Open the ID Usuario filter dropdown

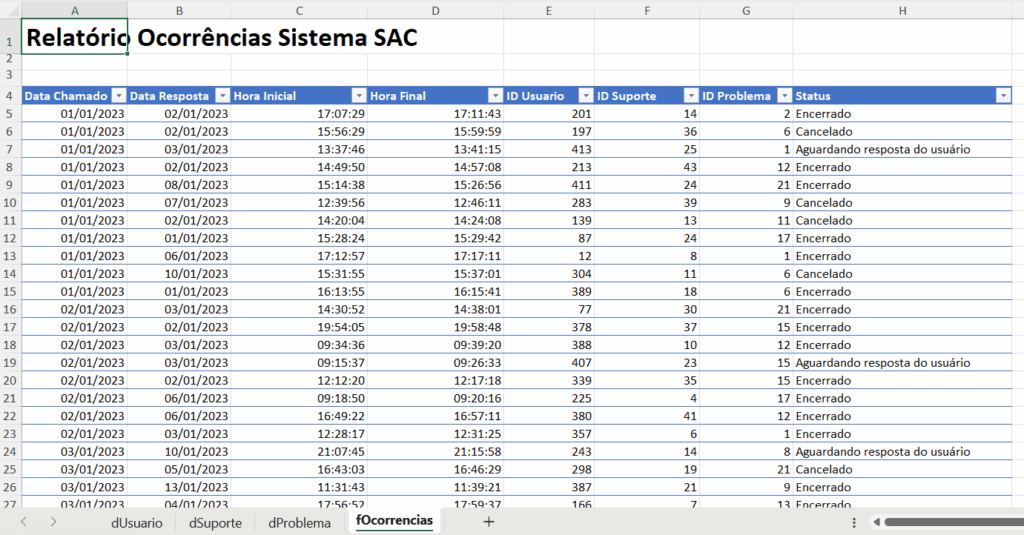click(x=586, y=96)
